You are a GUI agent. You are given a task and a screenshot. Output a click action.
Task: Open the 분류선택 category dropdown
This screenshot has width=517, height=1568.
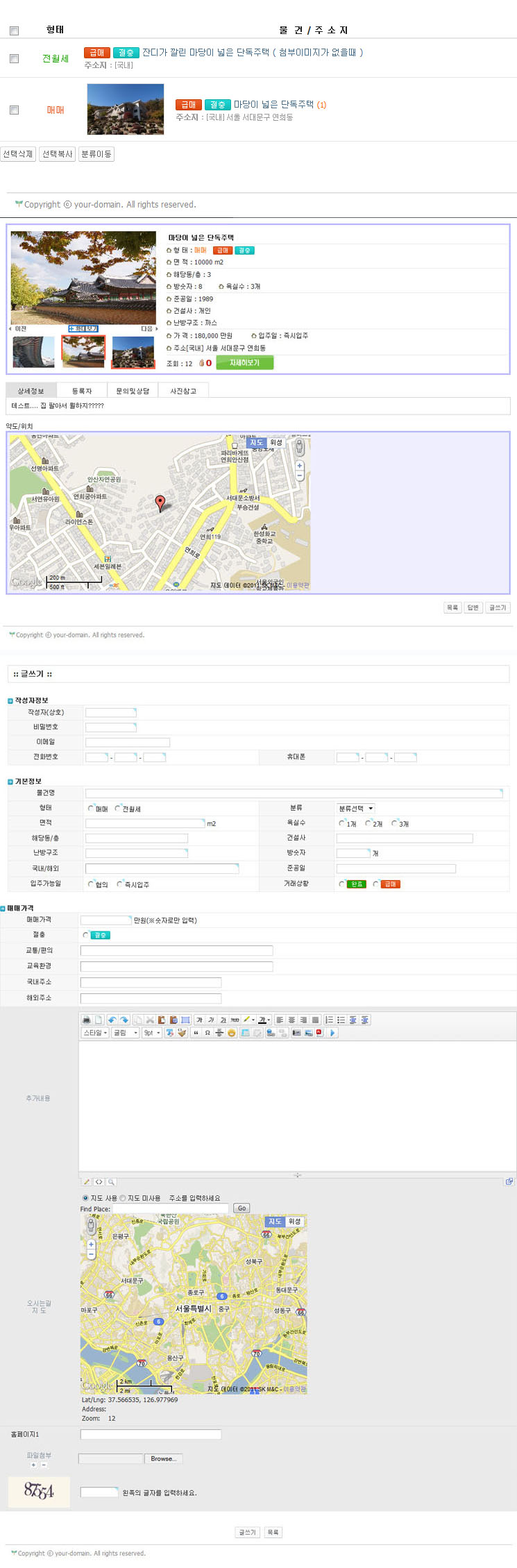pos(356,808)
